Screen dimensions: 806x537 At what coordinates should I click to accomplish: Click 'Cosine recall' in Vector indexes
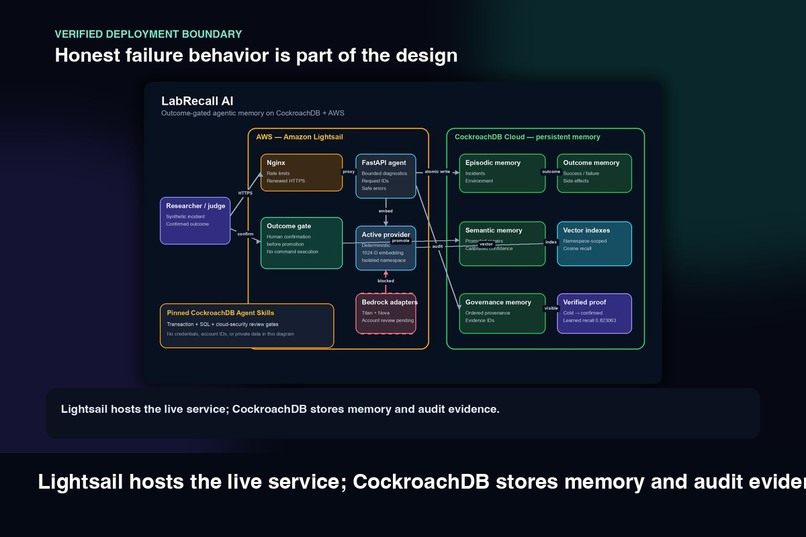(577, 248)
